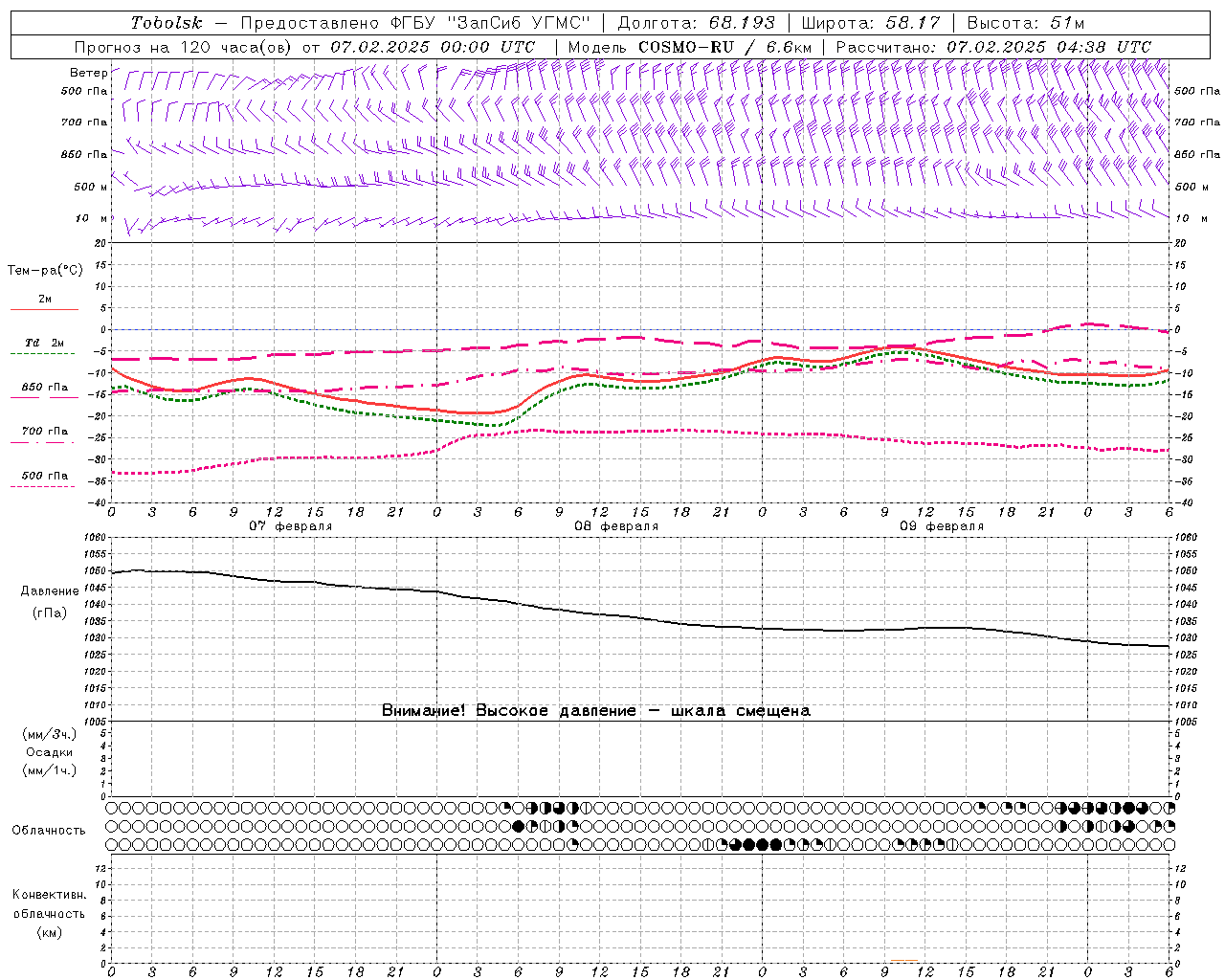The image size is (1225, 980).
Task: Click the '08 февраля' date label
Action: (x=616, y=526)
